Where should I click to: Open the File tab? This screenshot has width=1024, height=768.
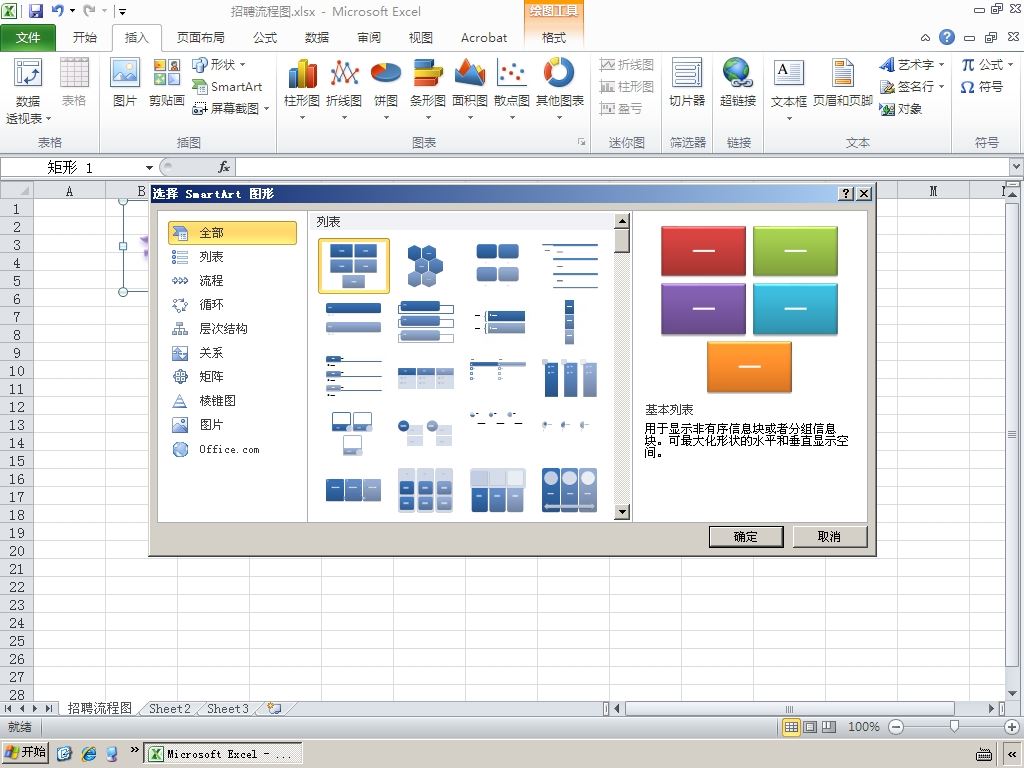pyautogui.click(x=28, y=38)
